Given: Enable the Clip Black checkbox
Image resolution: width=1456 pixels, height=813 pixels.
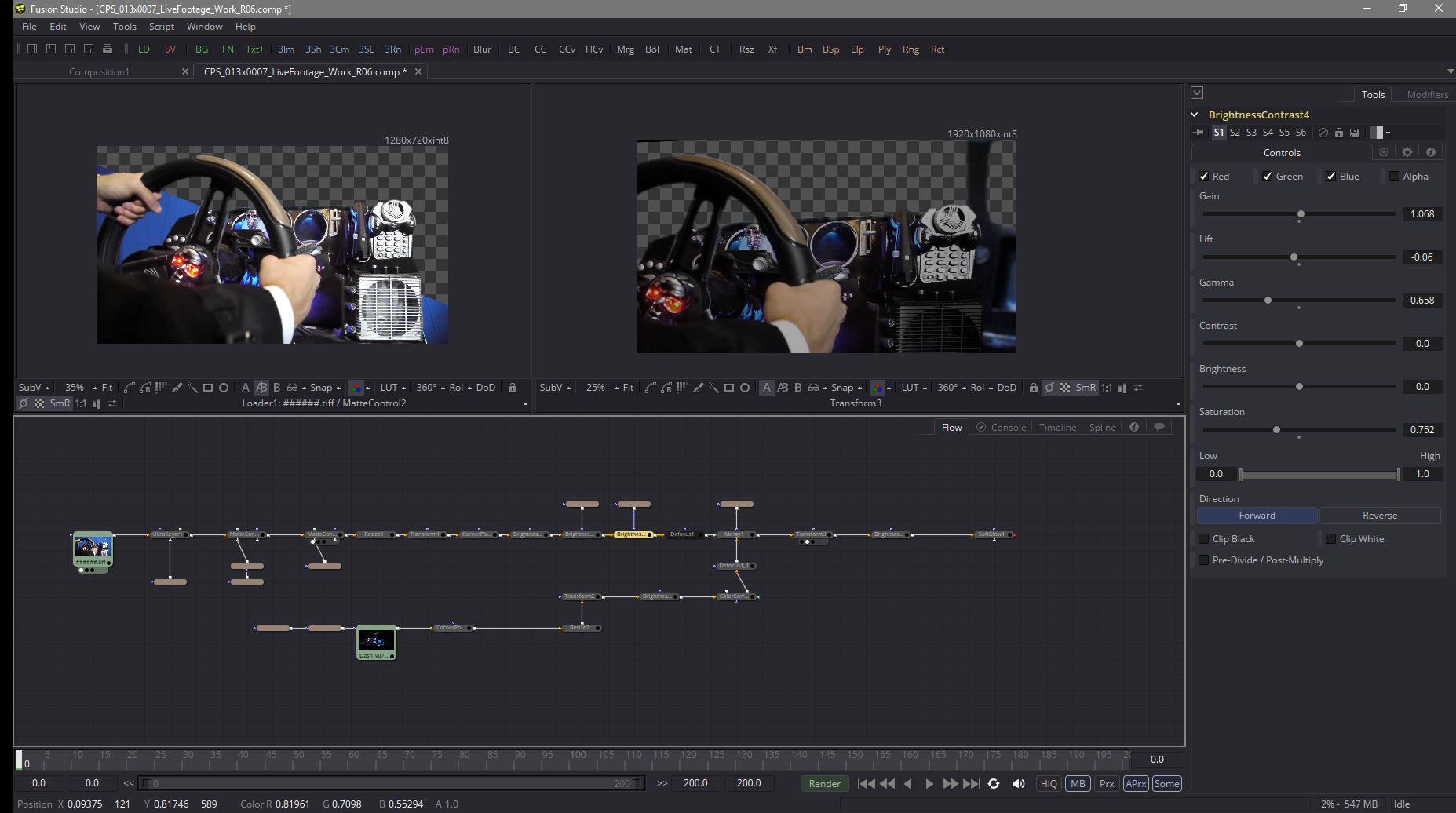Looking at the screenshot, I should point(1204,539).
